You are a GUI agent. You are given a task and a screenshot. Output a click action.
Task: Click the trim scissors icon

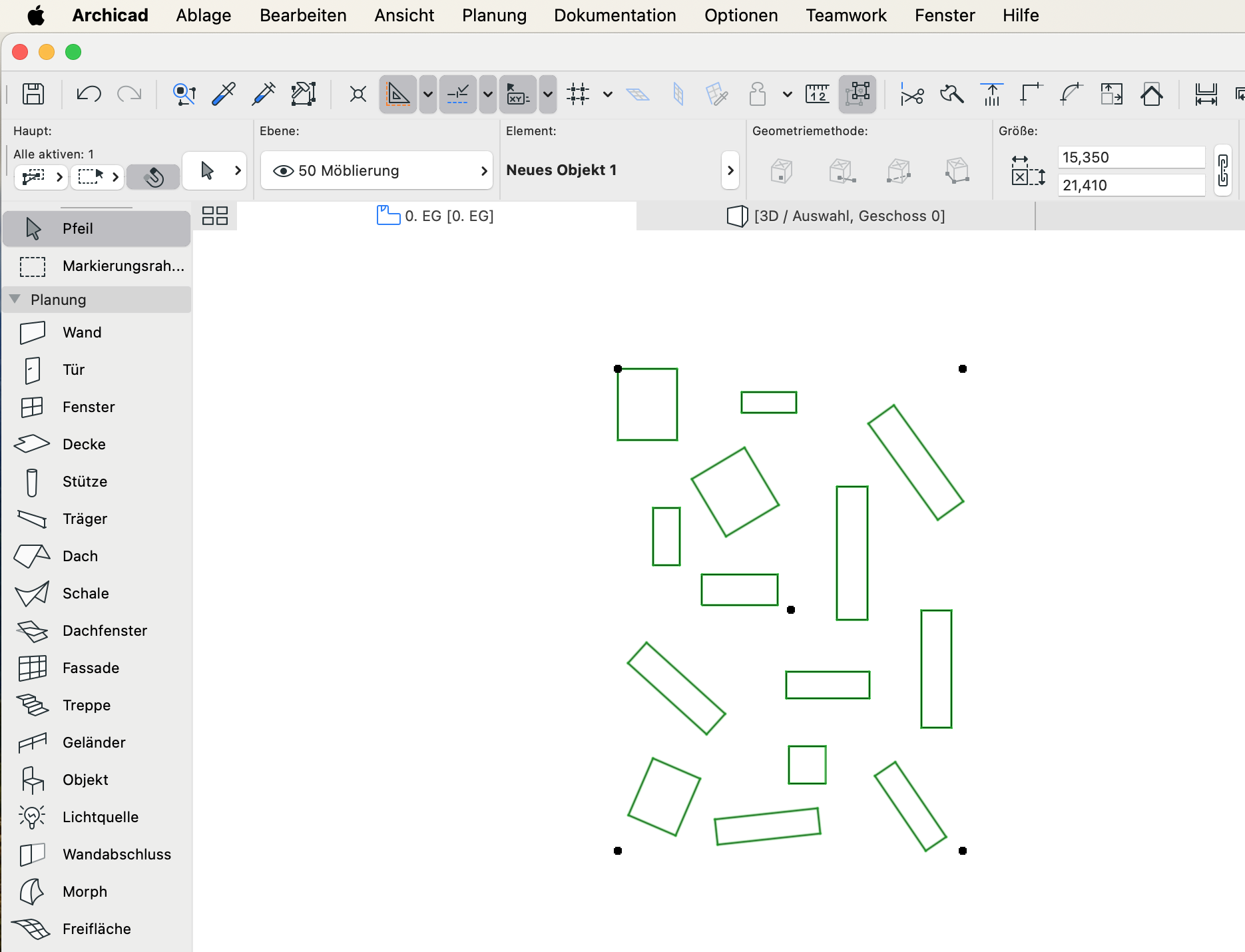point(912,94)
